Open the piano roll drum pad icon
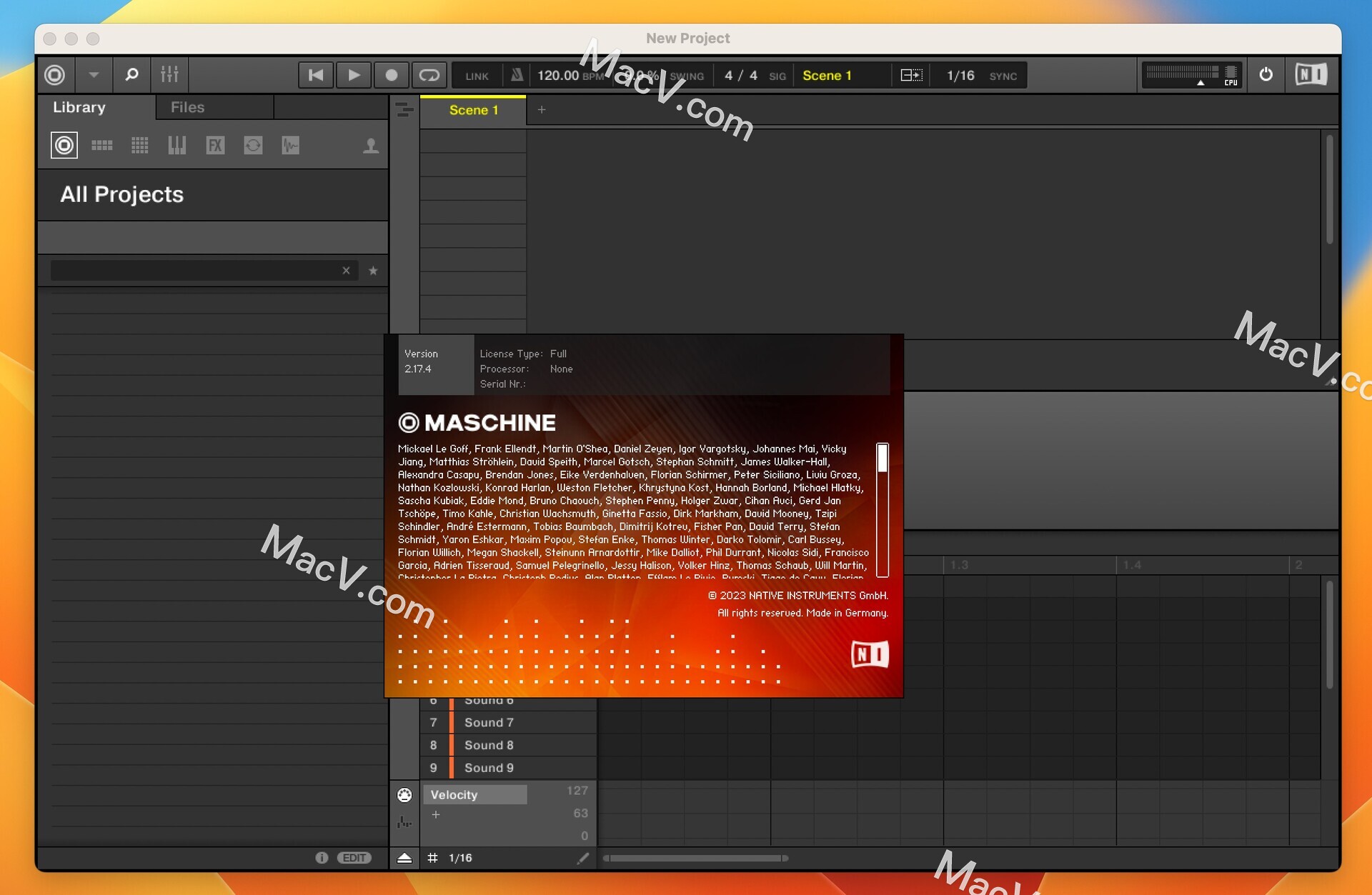1372x895 pixels. [x=404, y=795]
